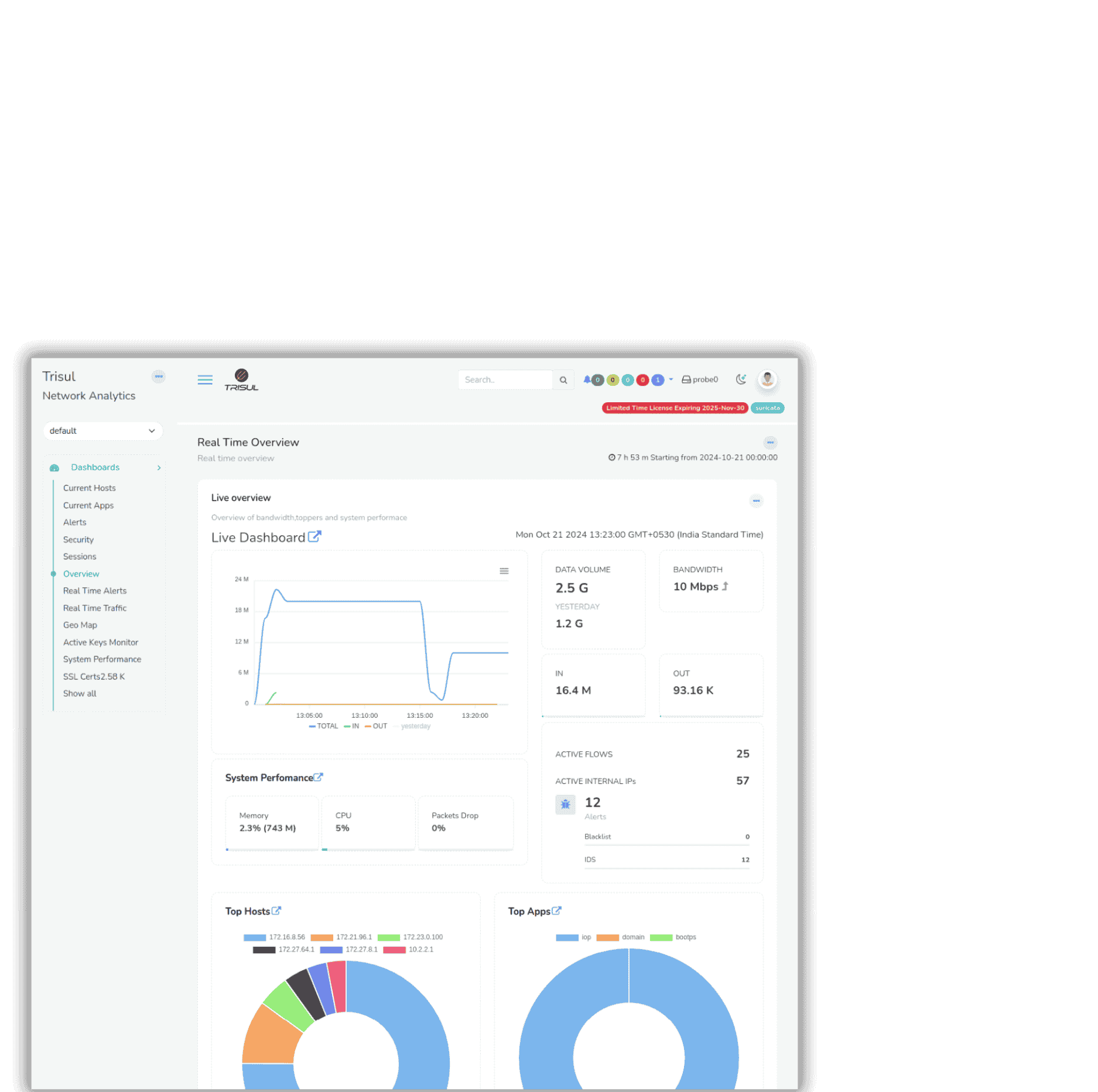Viewport: 1098px width, 1092px height.
Task: Expand the Dashboards chevron arrow
Action: click(159, 468)
